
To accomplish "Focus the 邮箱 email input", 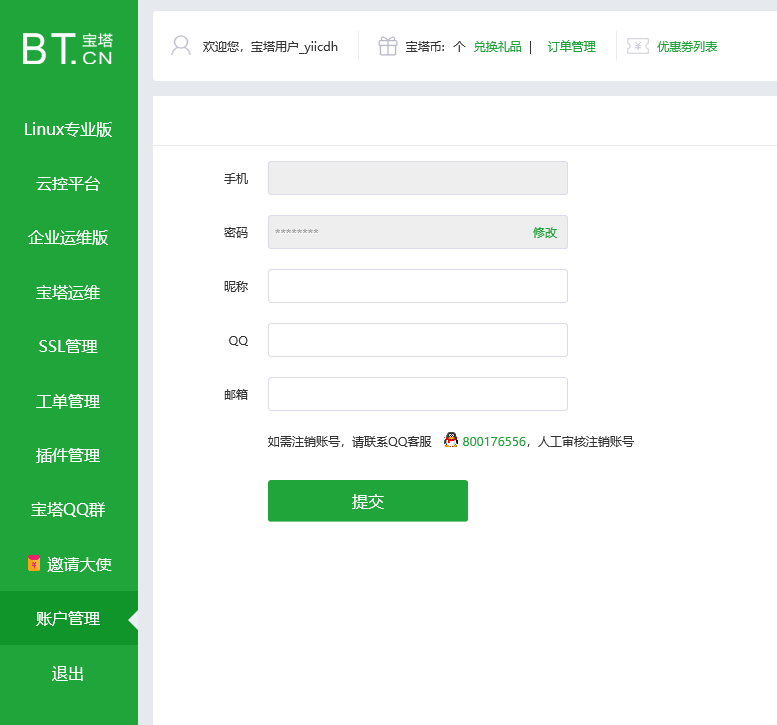I will [418, 394].
